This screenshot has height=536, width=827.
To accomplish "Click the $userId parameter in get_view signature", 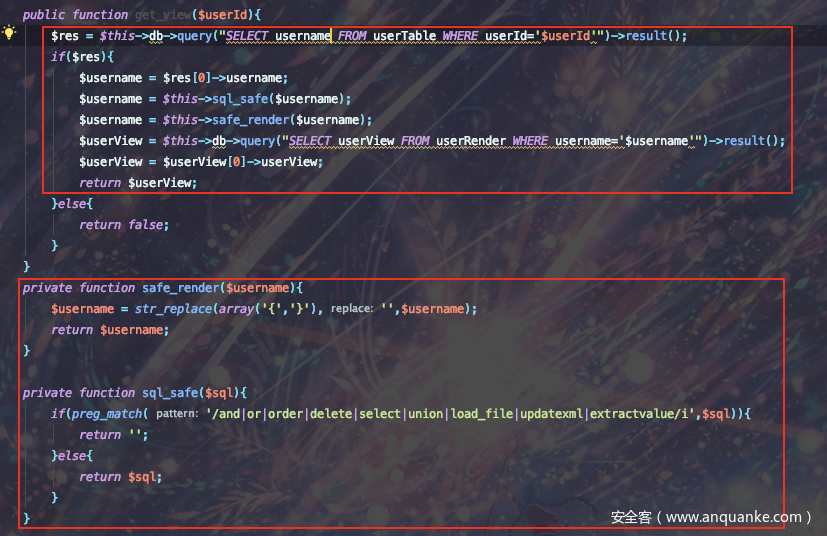I will [223, 15].
